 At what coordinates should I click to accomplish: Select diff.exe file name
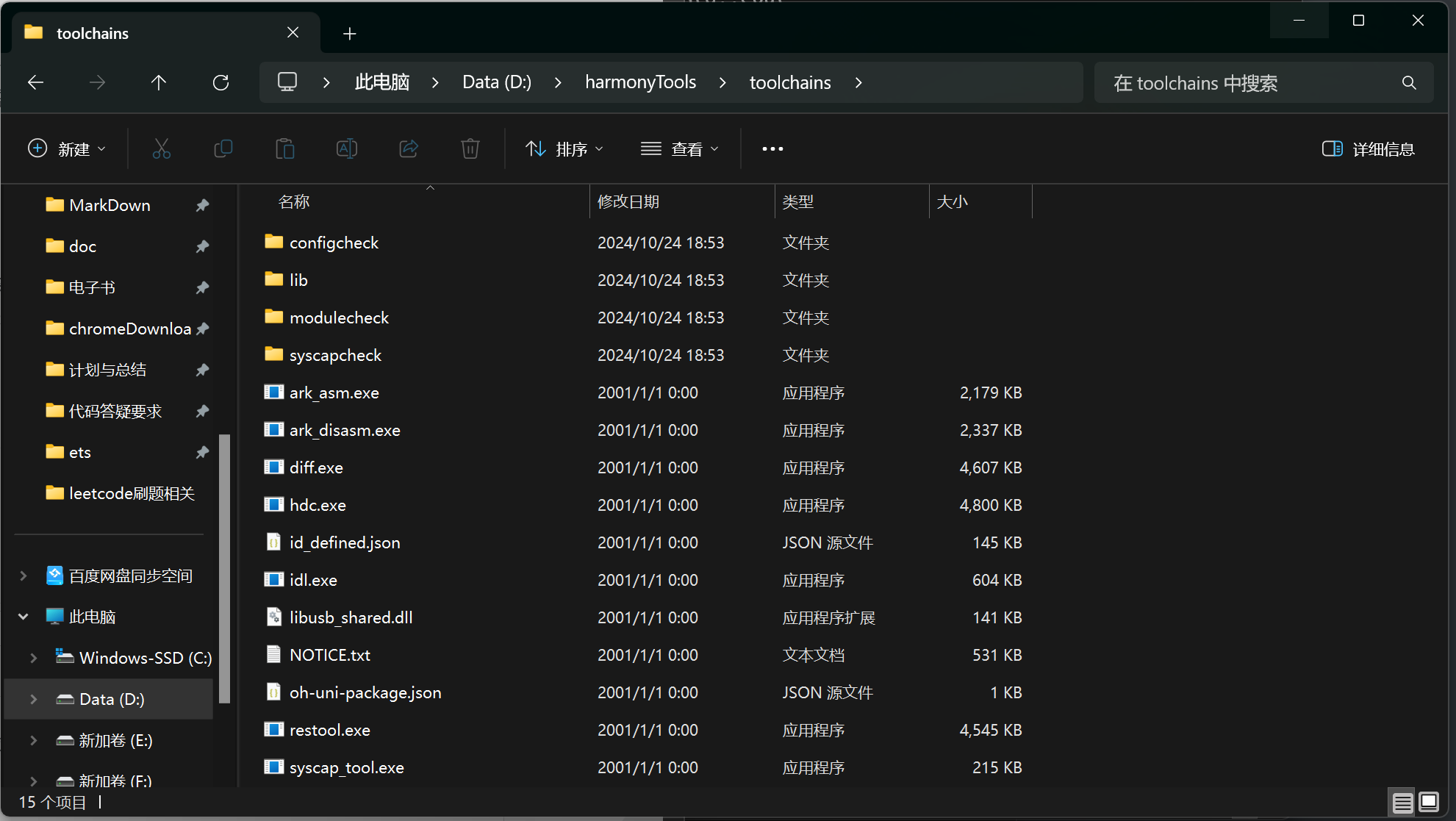pyautogui.click(x=316, y=467)
